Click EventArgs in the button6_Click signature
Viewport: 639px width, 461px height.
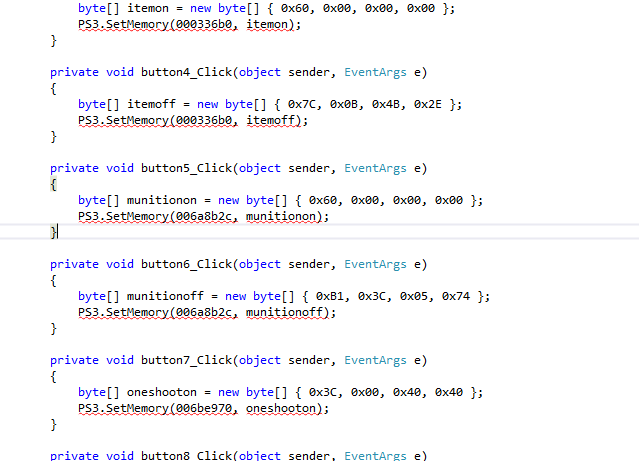[375, 265]
